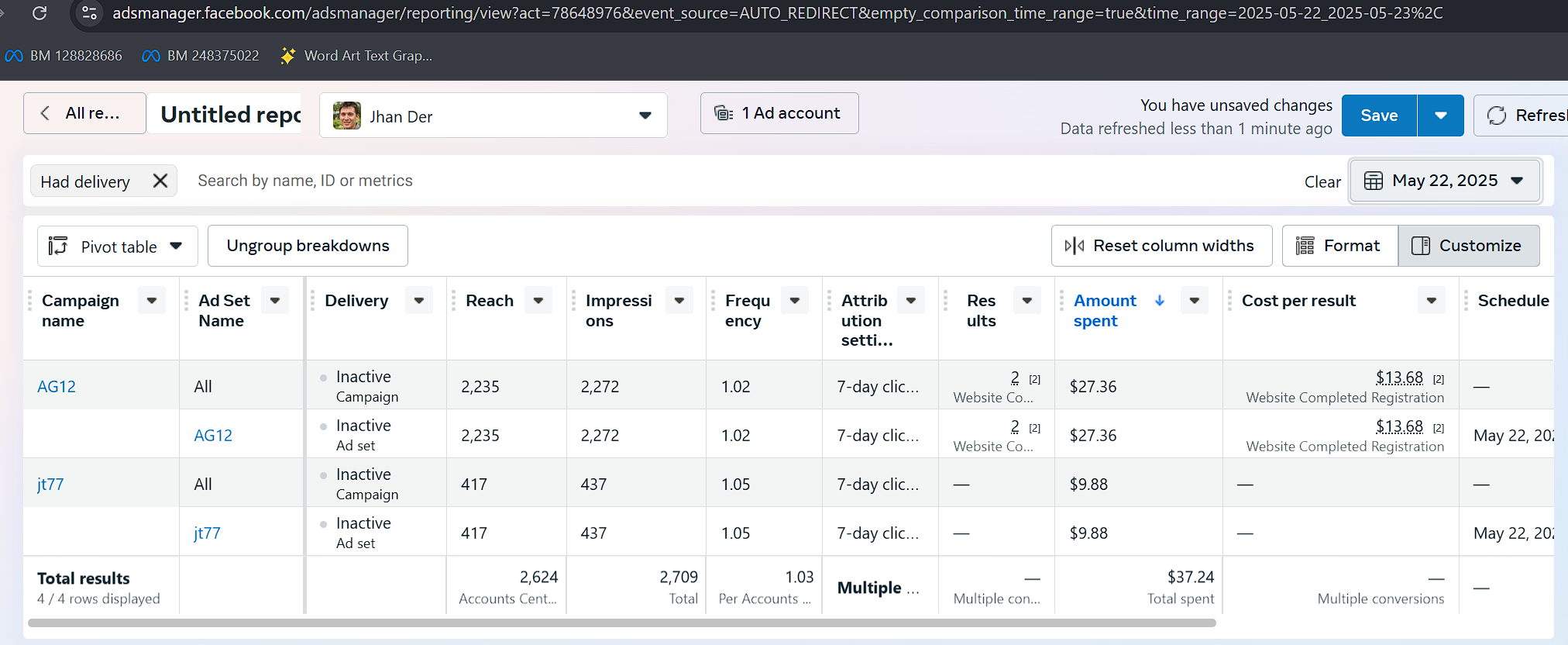Remove the Had delivery filter with X

point(160,181)
